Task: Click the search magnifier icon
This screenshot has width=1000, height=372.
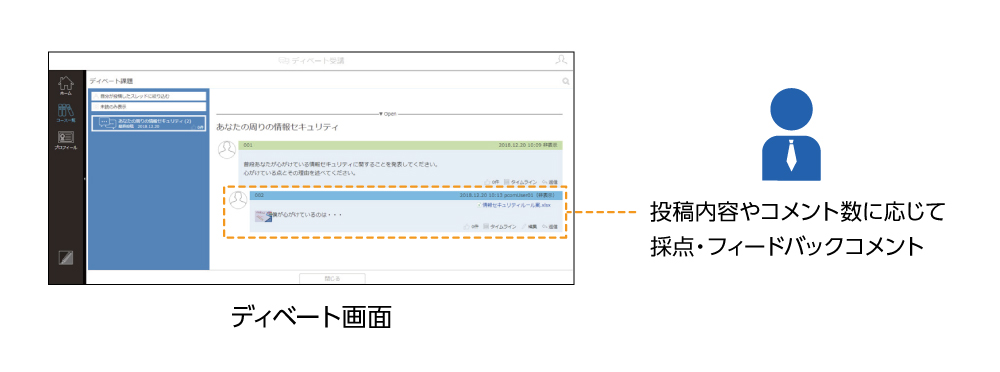Action: [566, 81]
